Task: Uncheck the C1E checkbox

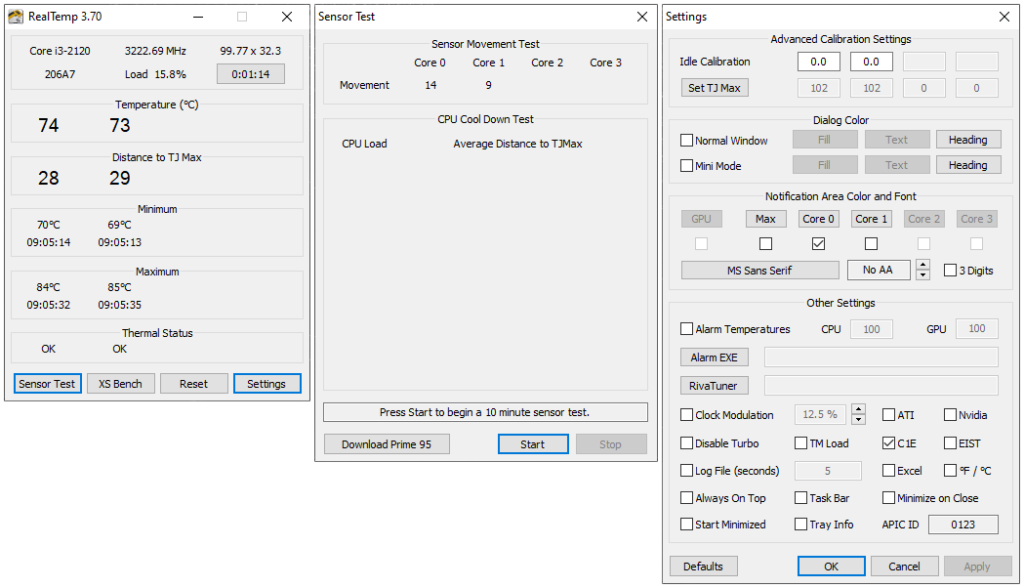Action: click(x=887, y=443)
